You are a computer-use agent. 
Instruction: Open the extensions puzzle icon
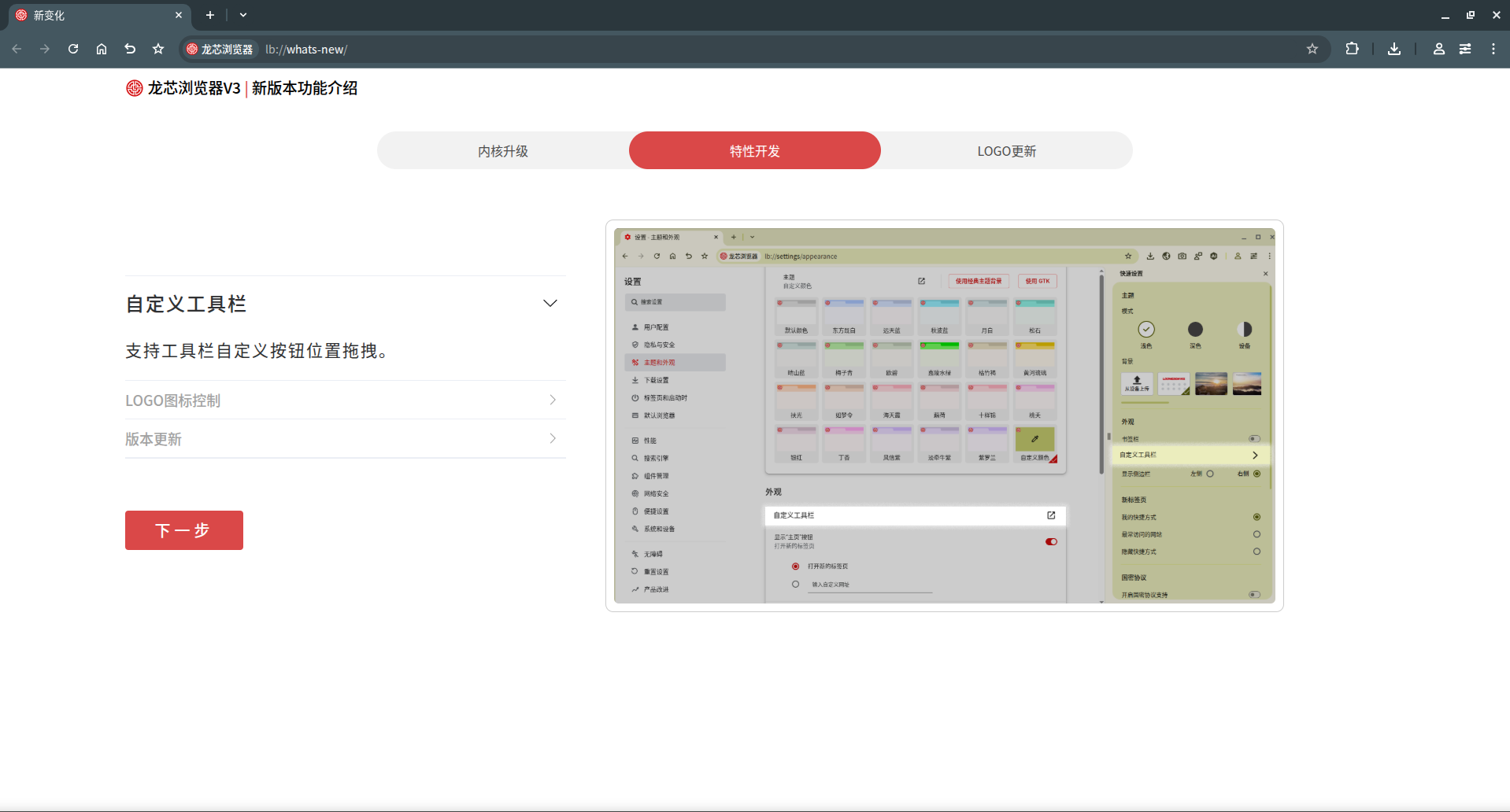point(1352,49)
